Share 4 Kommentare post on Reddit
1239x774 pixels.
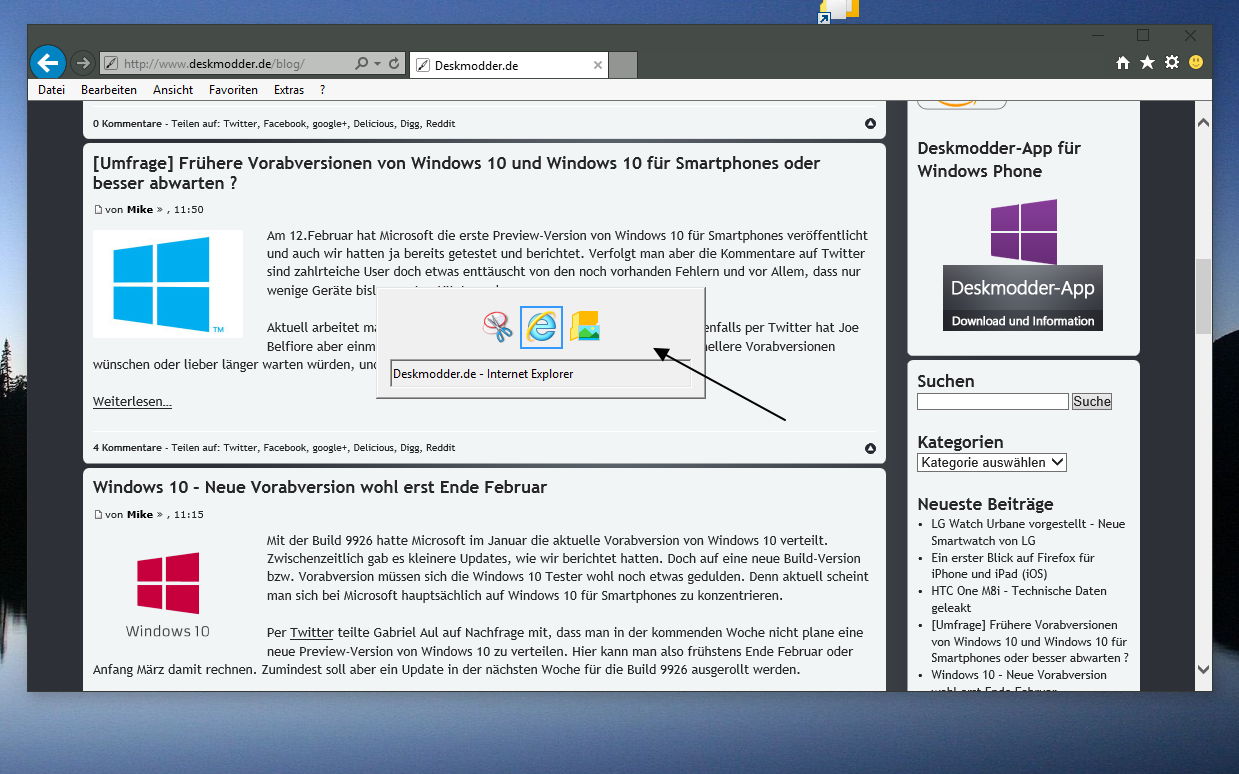(x=440, y=448)
